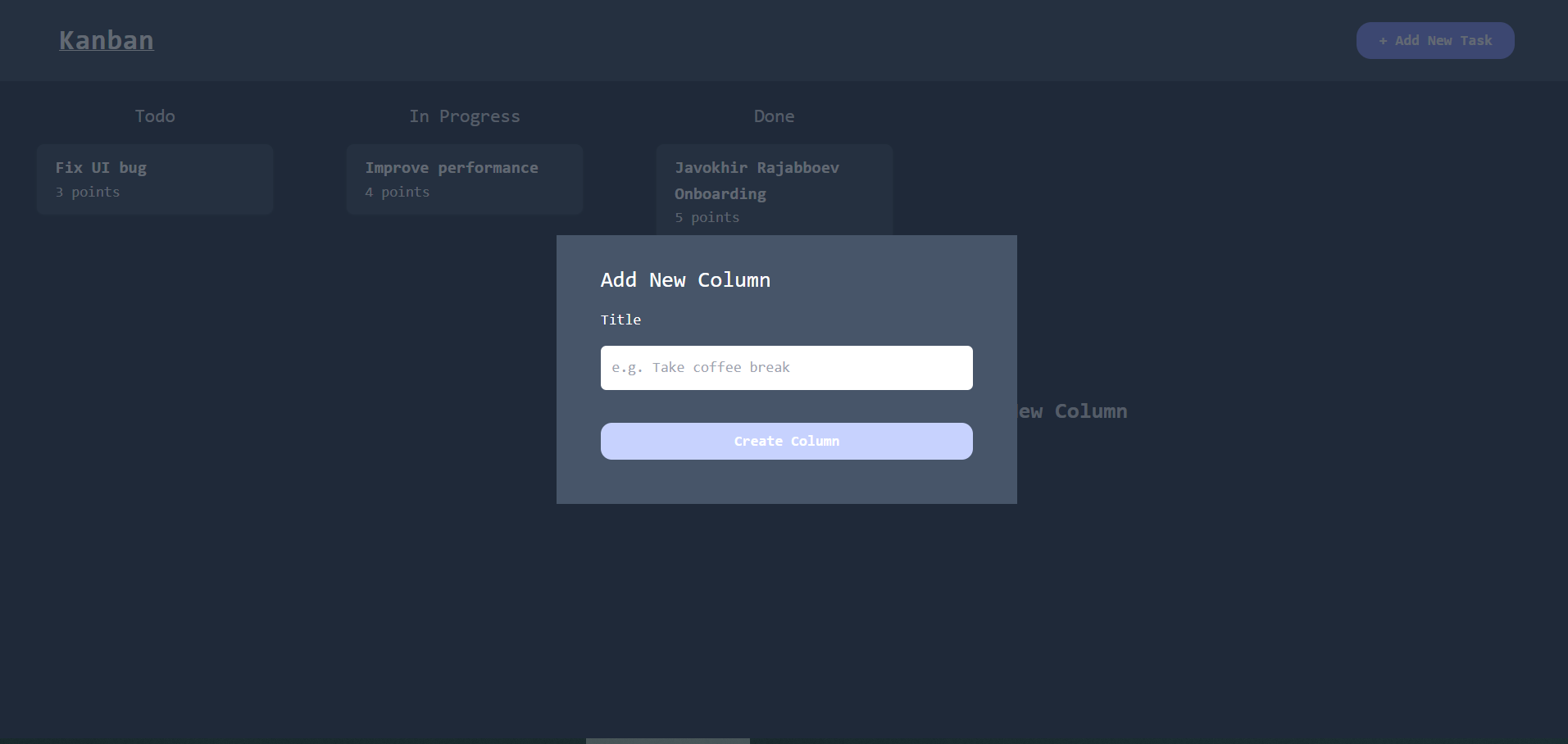Open the Kanban home link
This screenshot has height=744, width=1568.
point(106,39)
